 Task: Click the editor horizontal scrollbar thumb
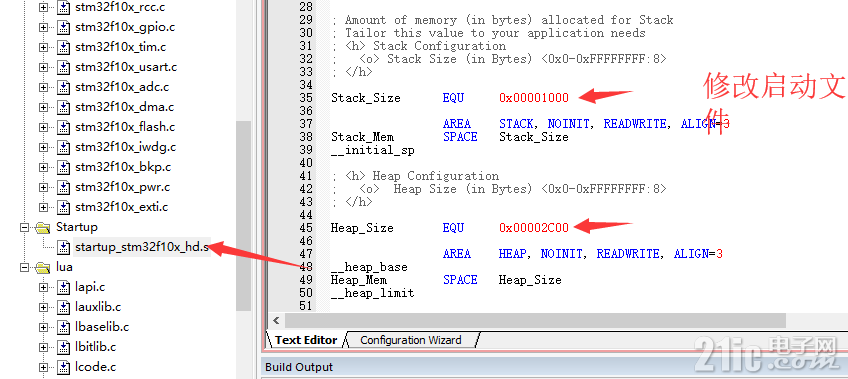(535, 321)
